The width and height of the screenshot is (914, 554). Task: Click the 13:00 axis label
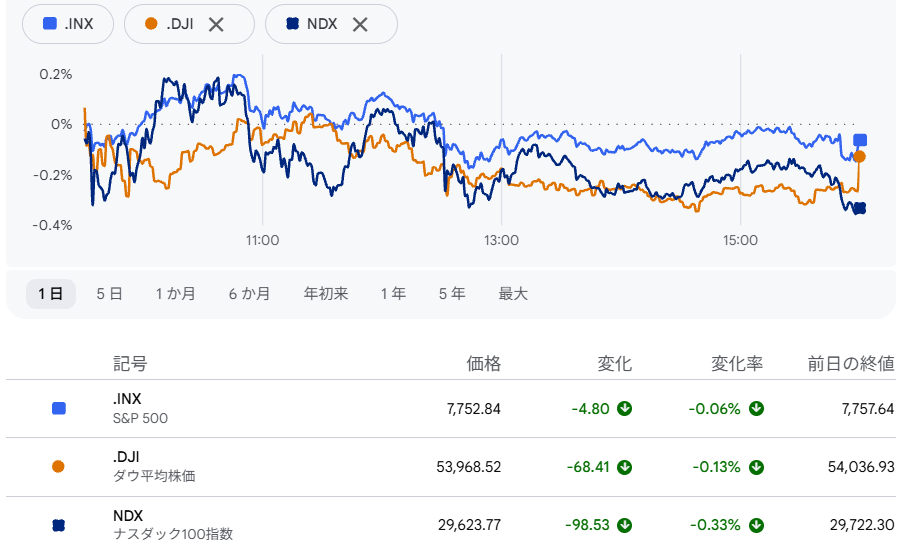coord(501,240)
